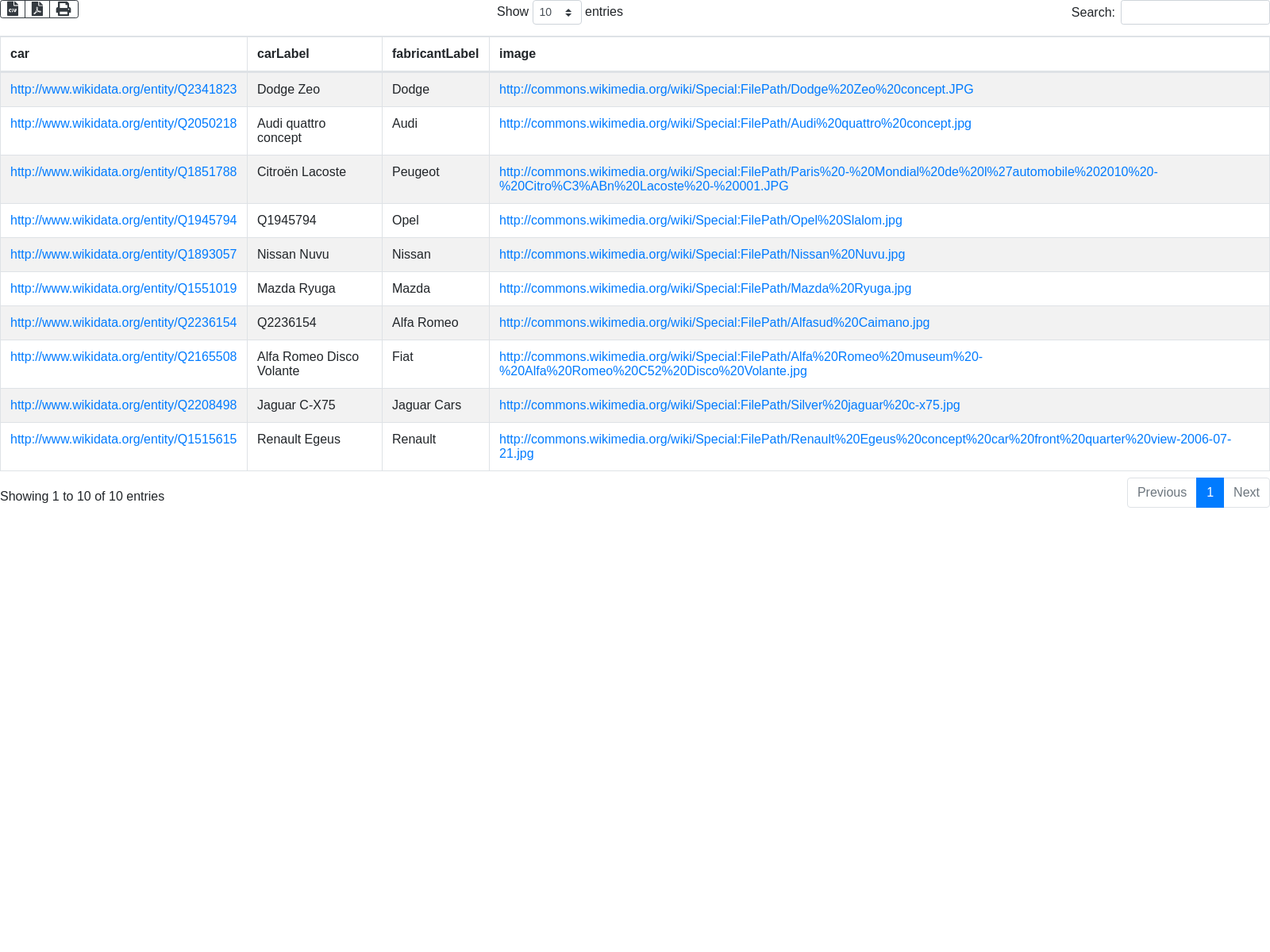Screen dimensions: 1270x952
Task: Sort by the image column header
Action: pyautogui.click(x=518, y=54)
